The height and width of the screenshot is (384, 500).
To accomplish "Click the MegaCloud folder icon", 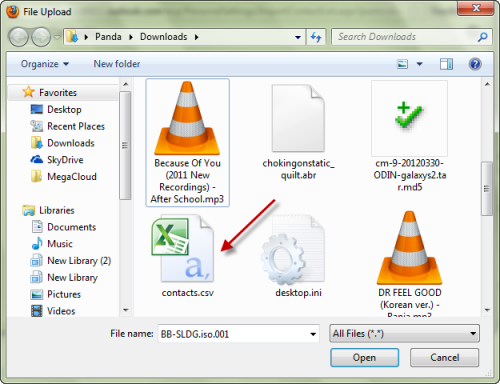I will (x=37, y=176).
